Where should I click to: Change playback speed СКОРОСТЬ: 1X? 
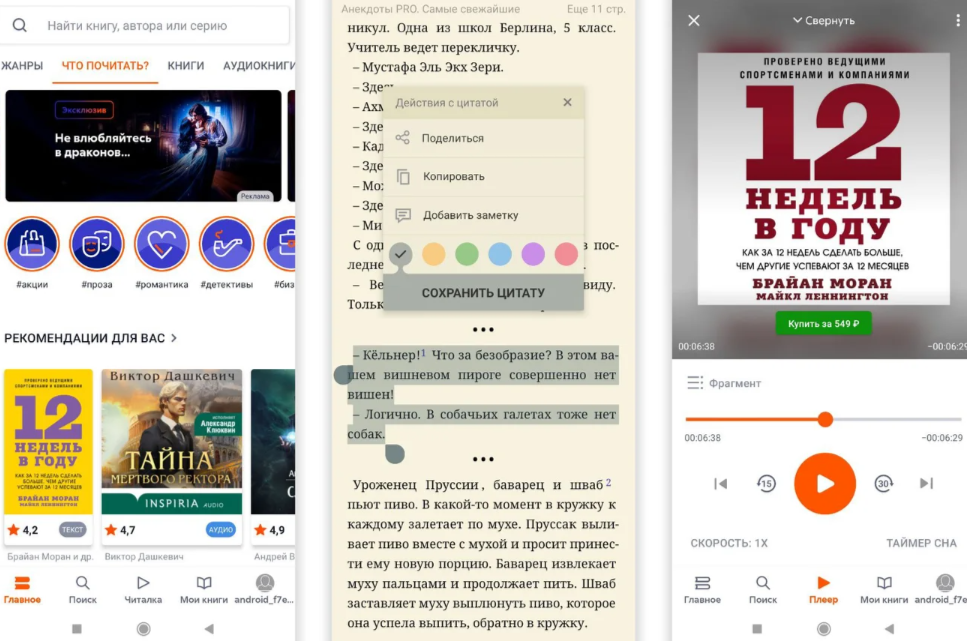[x=729, y=543]
